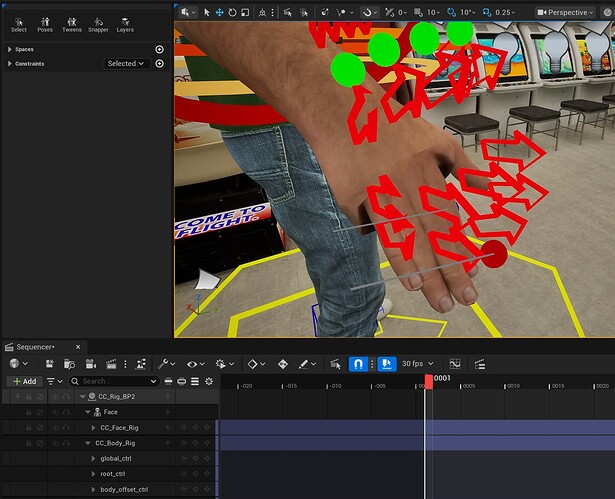Open the Tweens tool

pyautogui.click(x=72, y=25)
